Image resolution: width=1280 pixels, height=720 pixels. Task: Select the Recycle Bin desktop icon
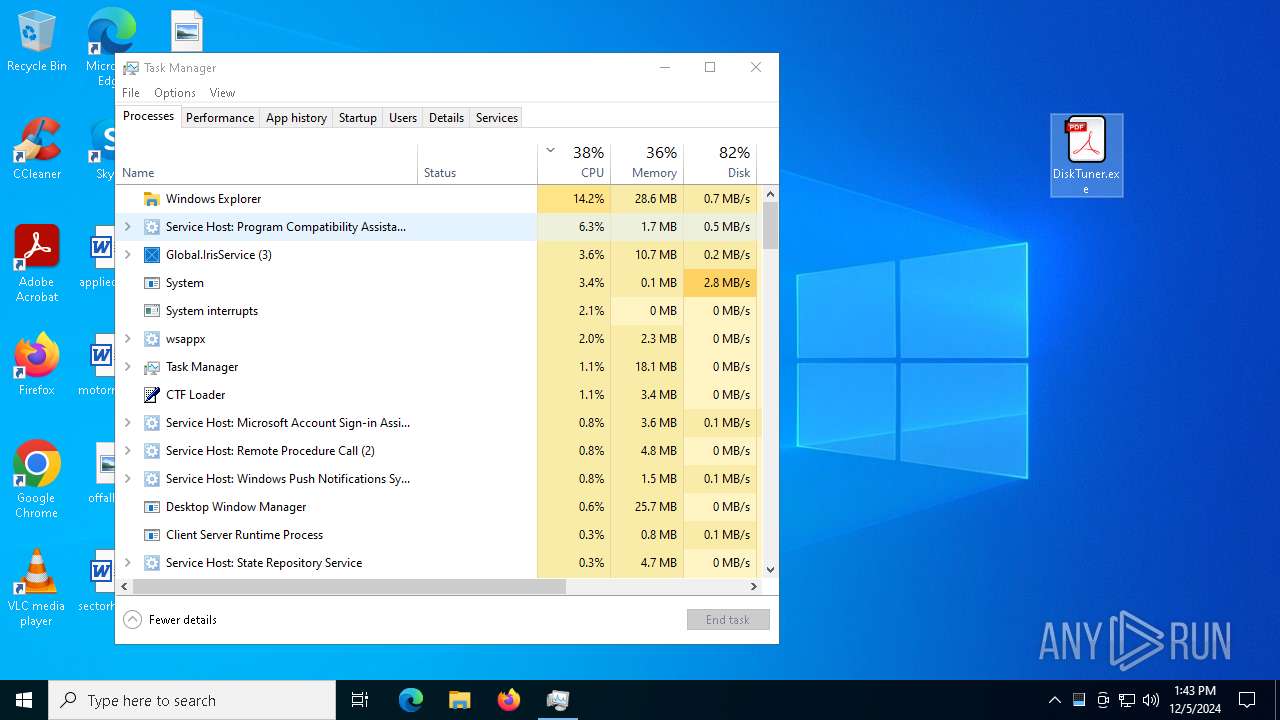(x=37, y=41)
